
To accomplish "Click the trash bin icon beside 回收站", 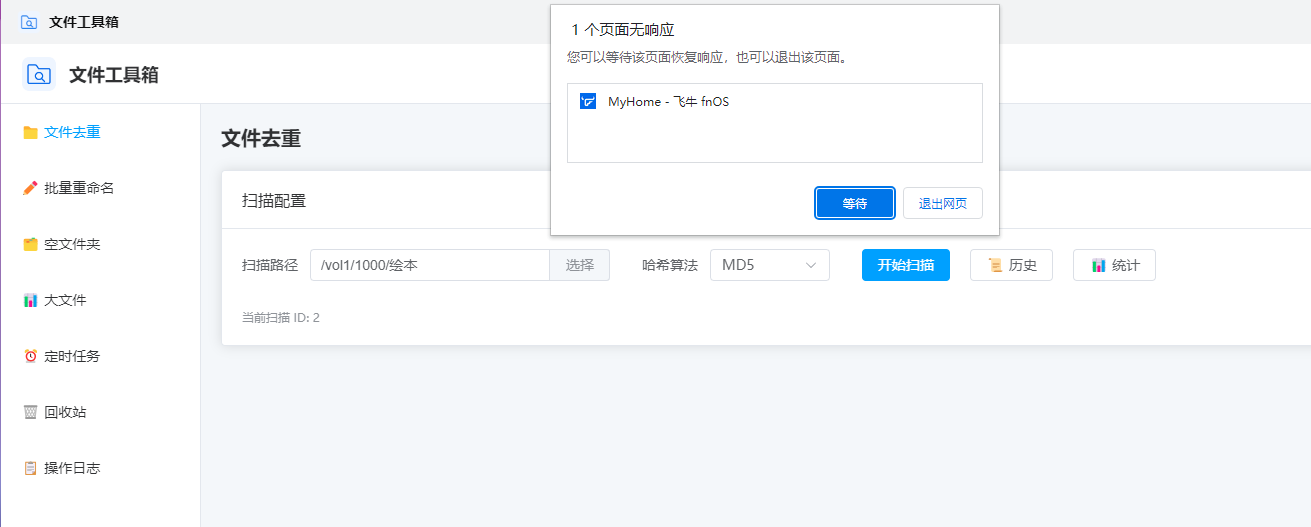I will [30, 412].
